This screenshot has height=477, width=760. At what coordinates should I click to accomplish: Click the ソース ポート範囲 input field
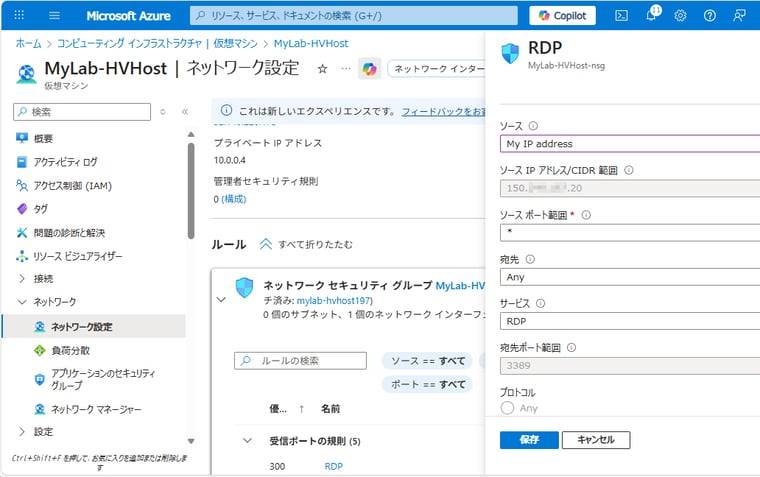pyautogui.click(x=628, y=233)
